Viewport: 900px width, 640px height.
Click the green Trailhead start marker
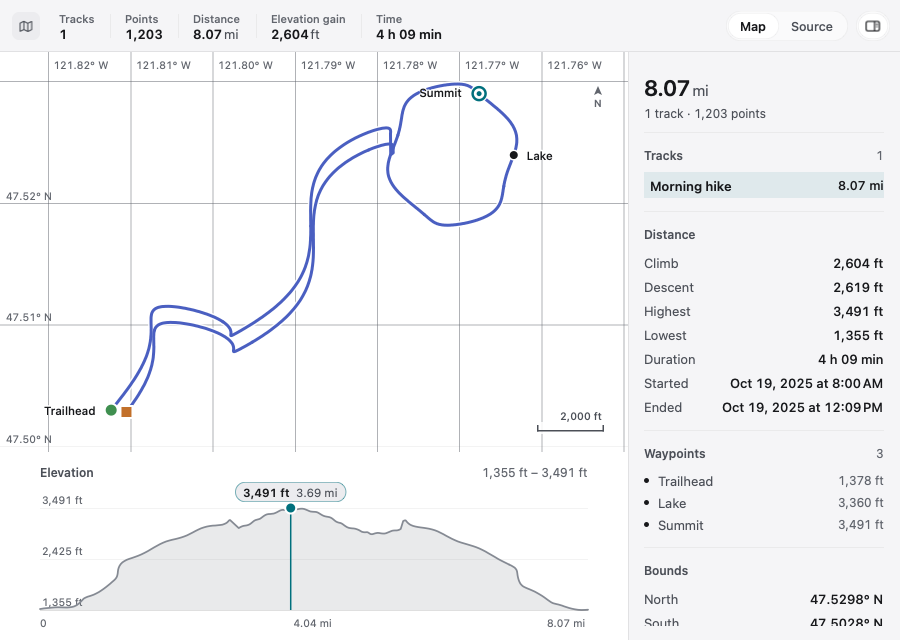(111, 410)
